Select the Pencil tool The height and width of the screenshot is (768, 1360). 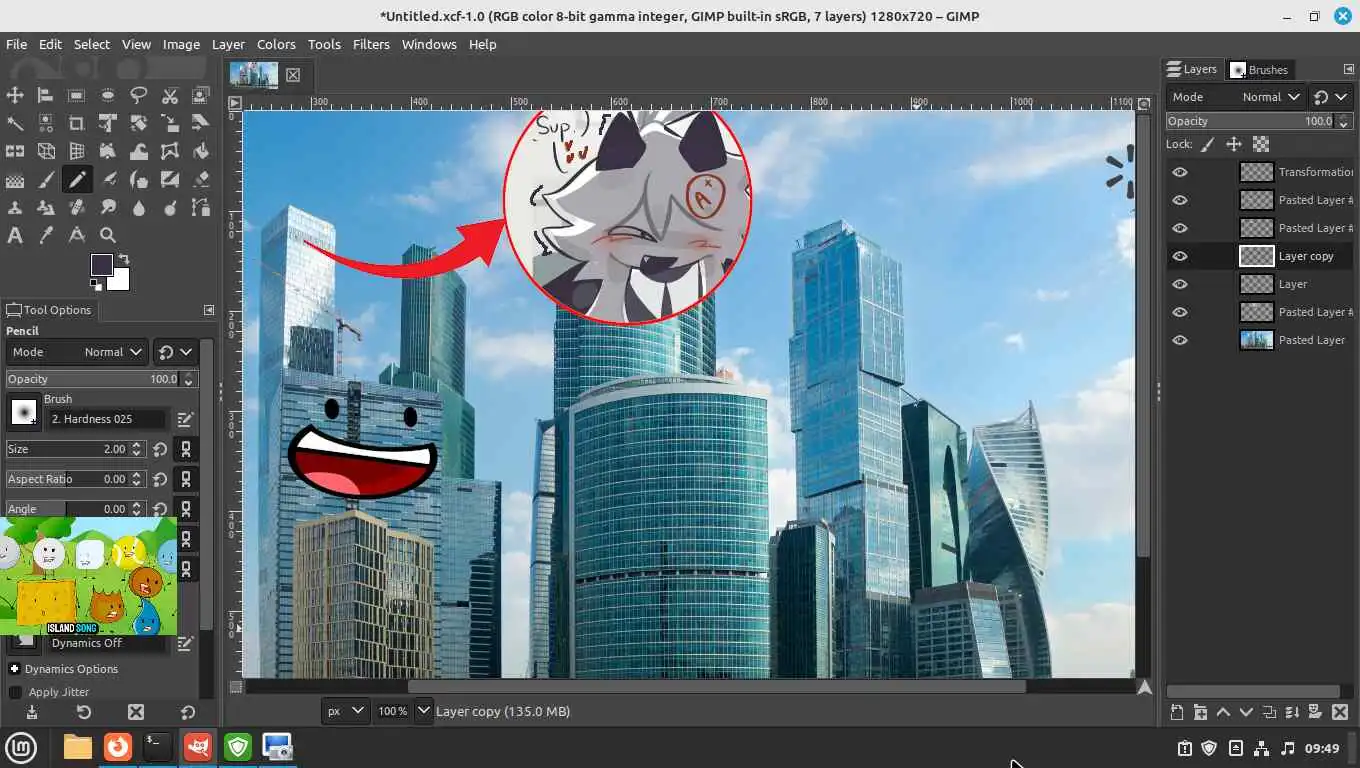tap(77, 180)
